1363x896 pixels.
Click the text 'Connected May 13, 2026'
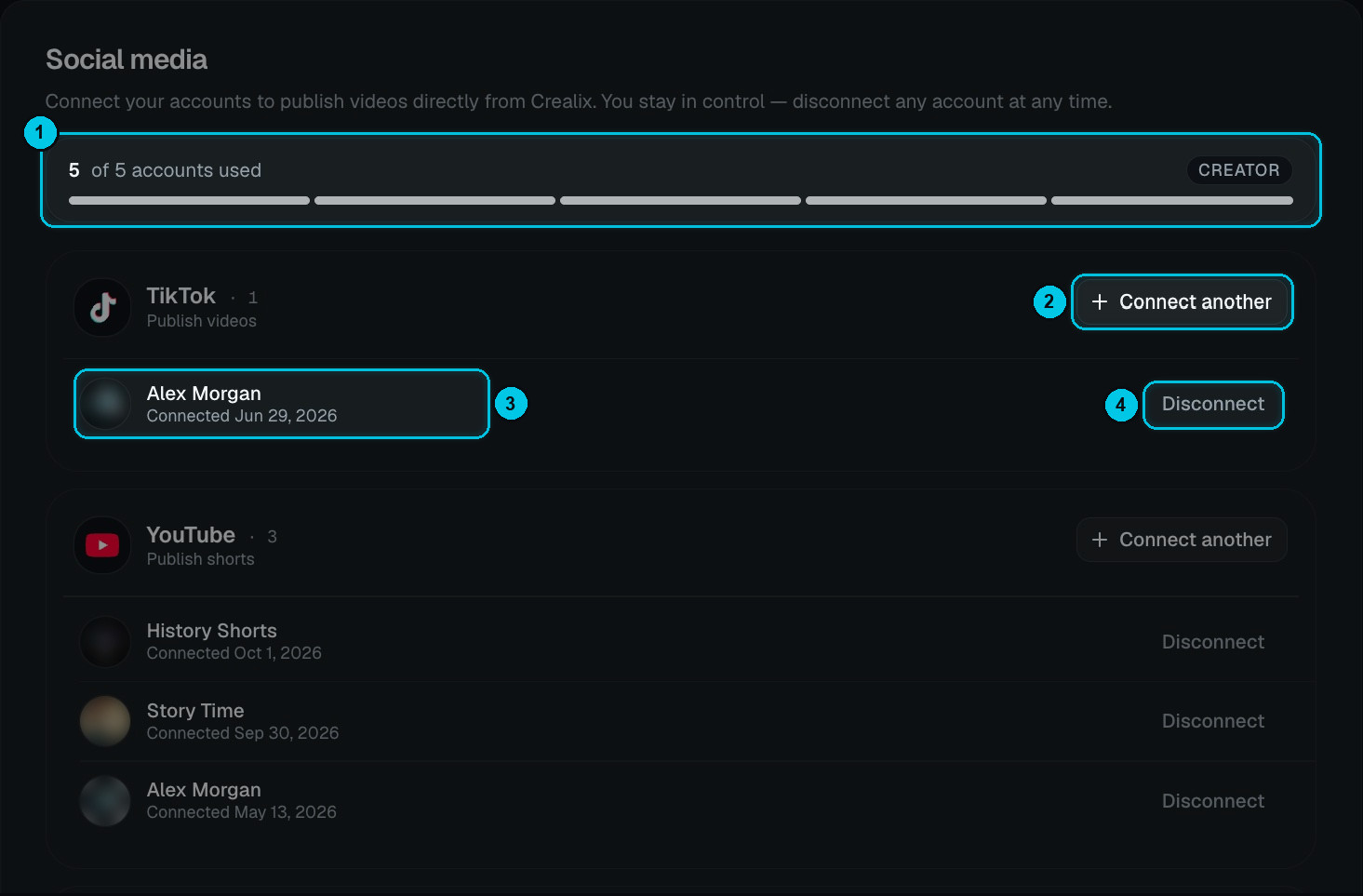242,812
